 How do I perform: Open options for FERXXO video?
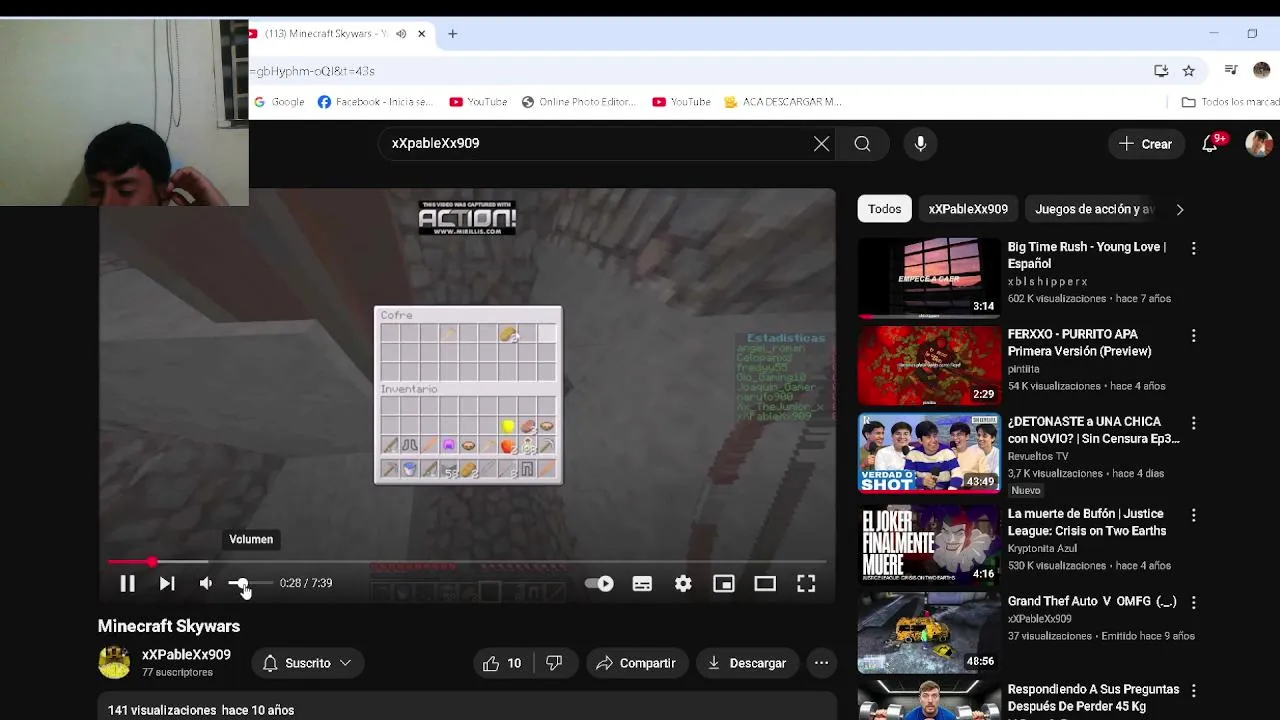click(x=1193, y=336)
